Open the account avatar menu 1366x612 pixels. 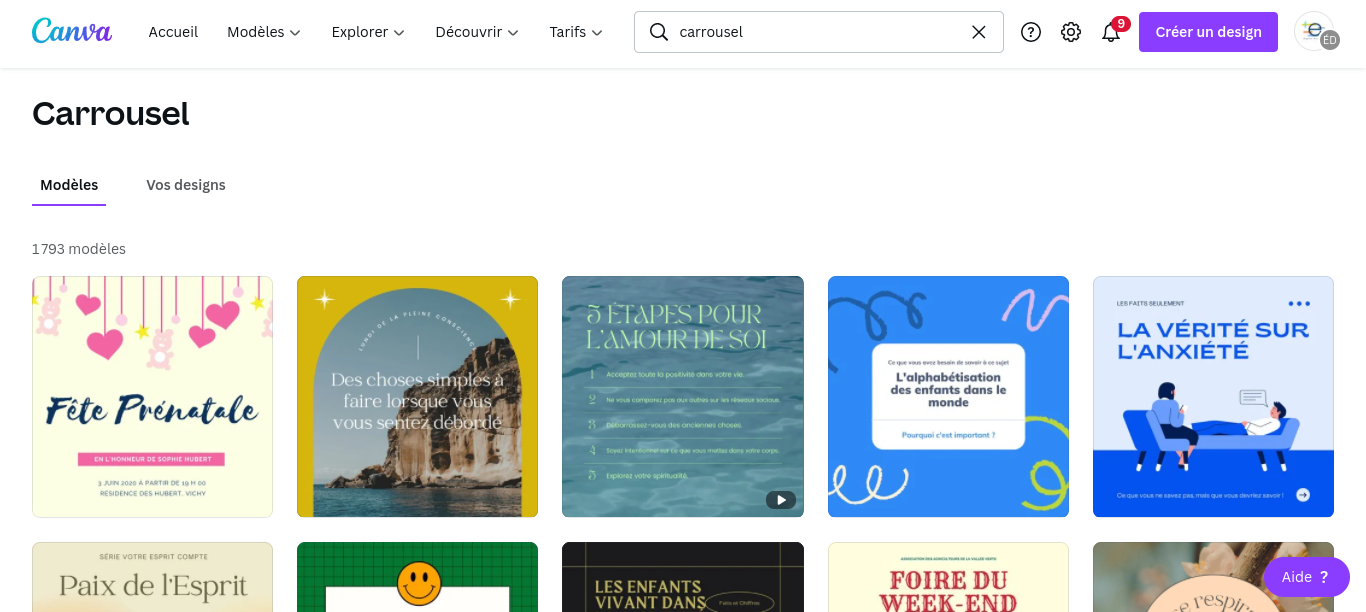coord(1316,31)
